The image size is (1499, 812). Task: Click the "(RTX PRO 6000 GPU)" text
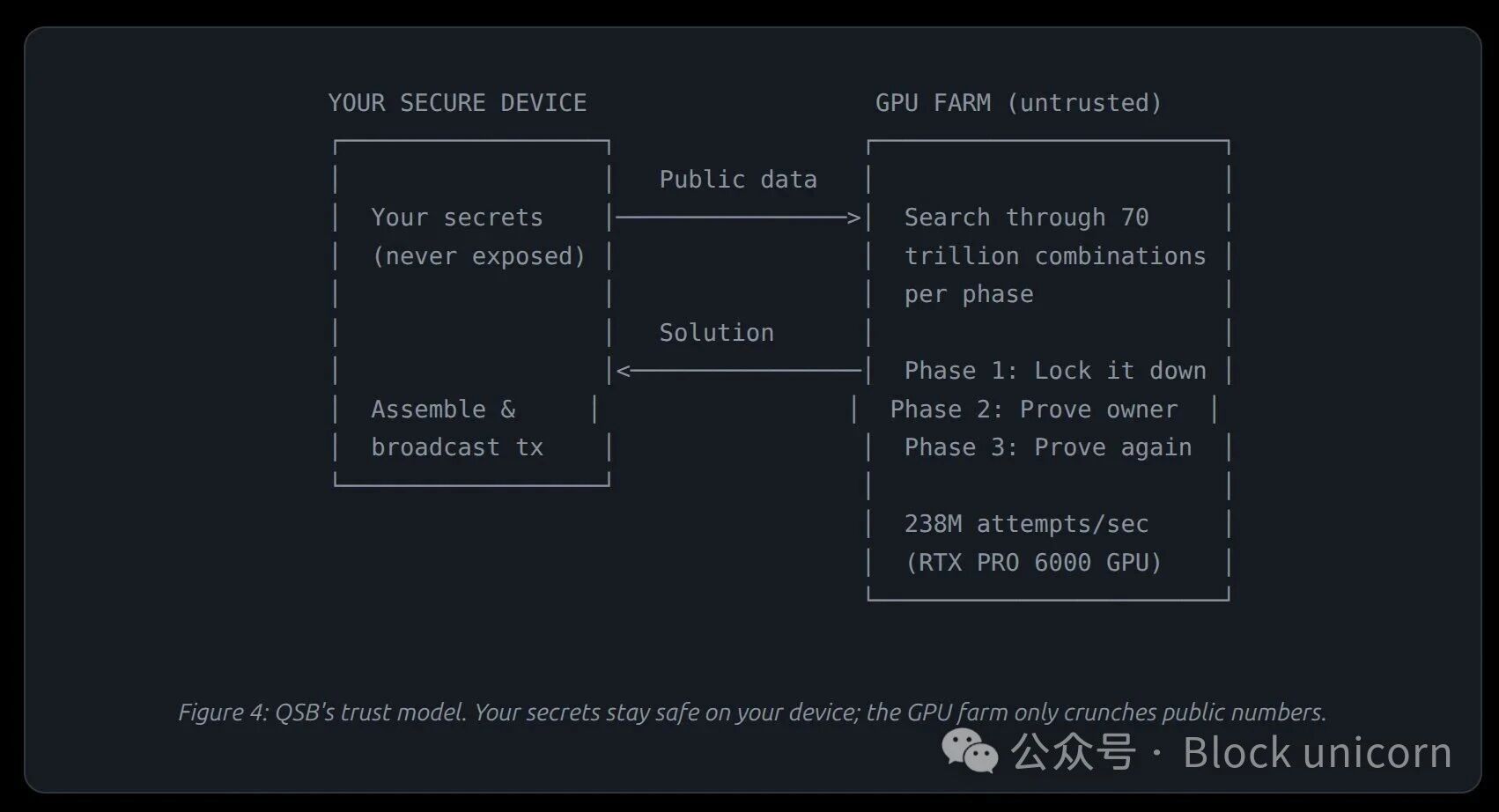click(1033, 563)
